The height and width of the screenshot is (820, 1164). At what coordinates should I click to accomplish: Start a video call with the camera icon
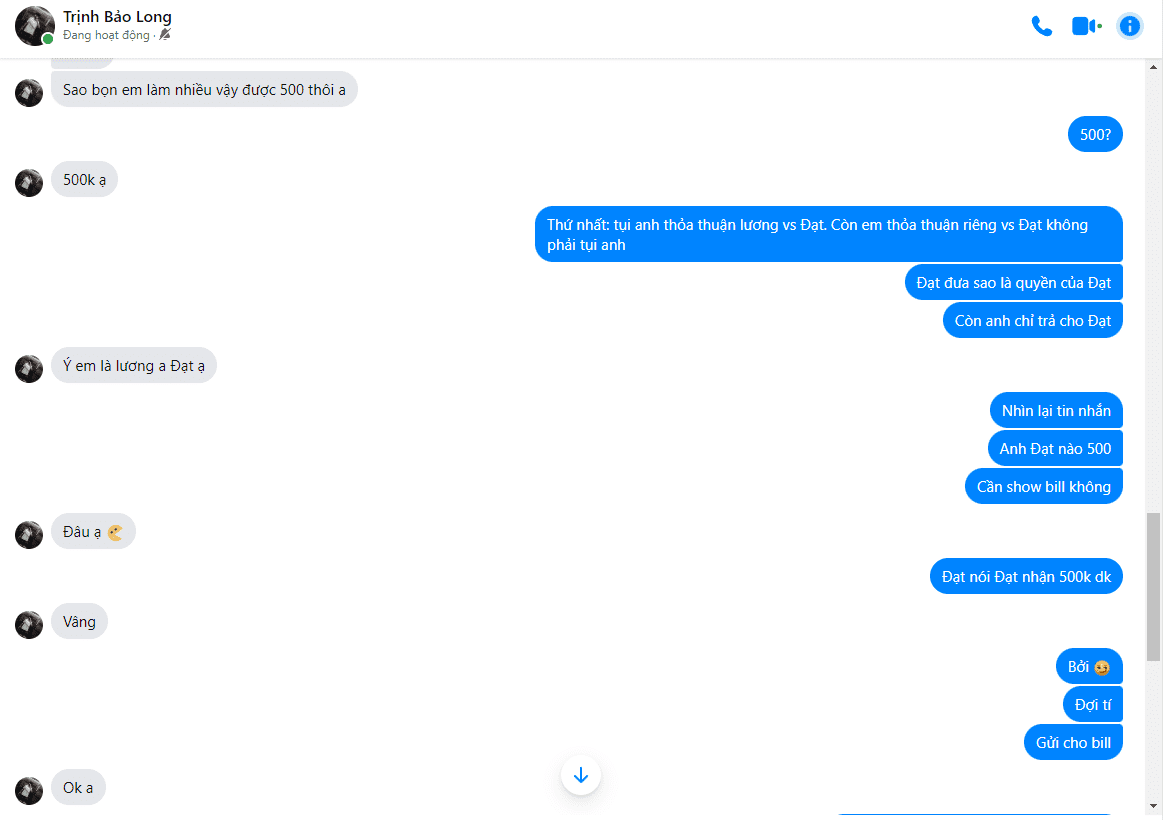tap(1086, 26)
